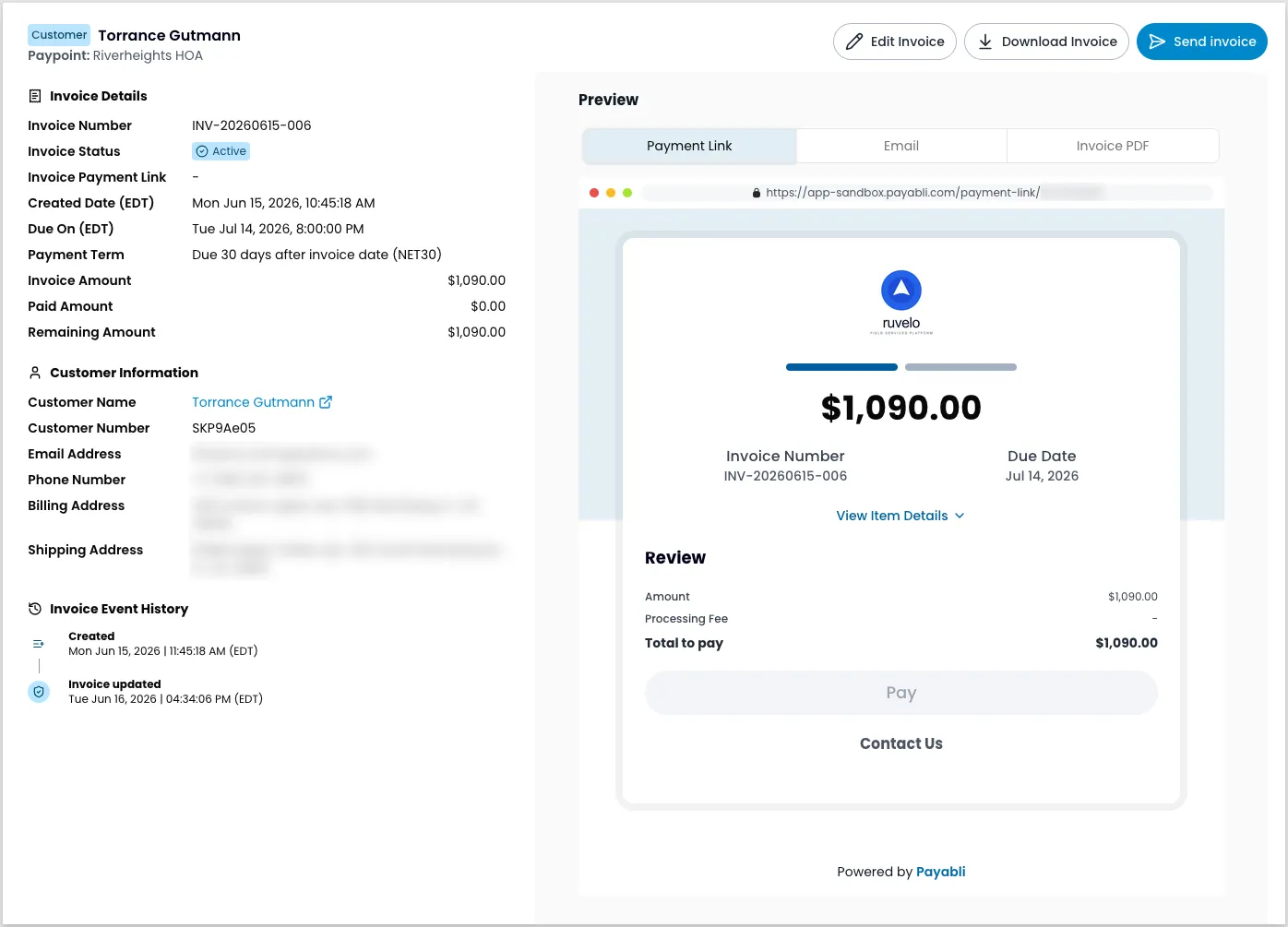
Task: Click the Invoice updated shield icon
Action: click(39, 692)
